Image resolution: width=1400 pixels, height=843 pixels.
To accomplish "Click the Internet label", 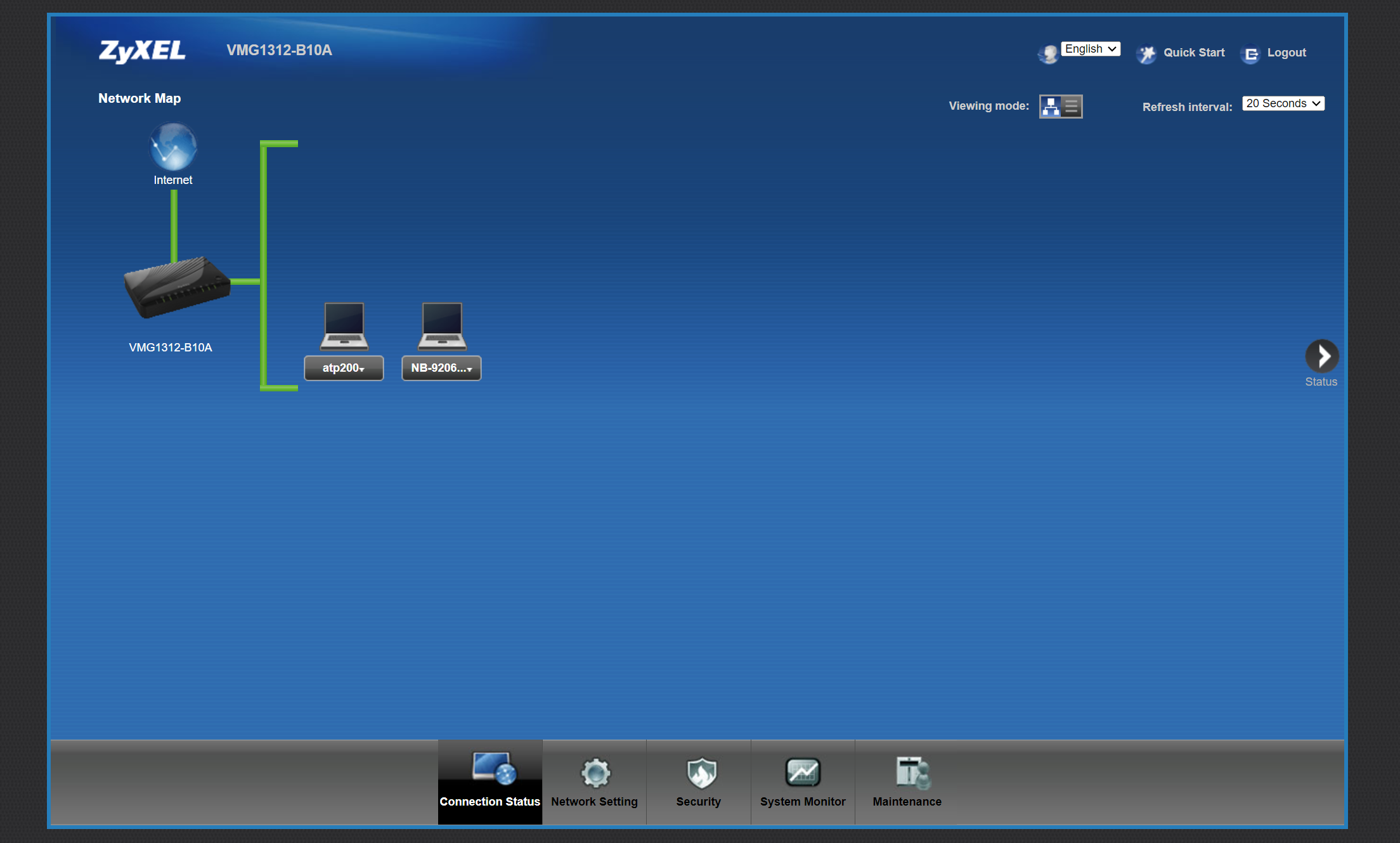I will [172, 180].
